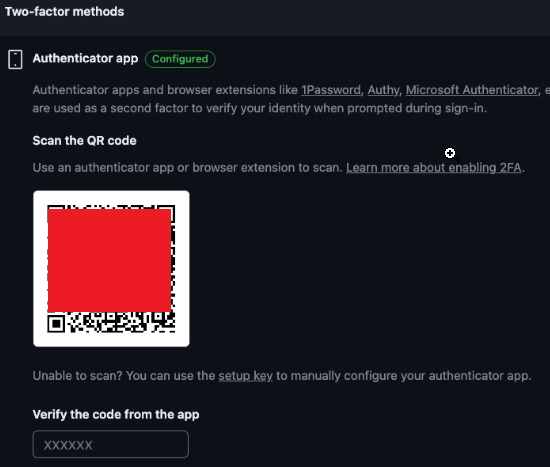Open the 1Password link
The height and width of the screenshot is (467, 550).
[x=331, y=90]
